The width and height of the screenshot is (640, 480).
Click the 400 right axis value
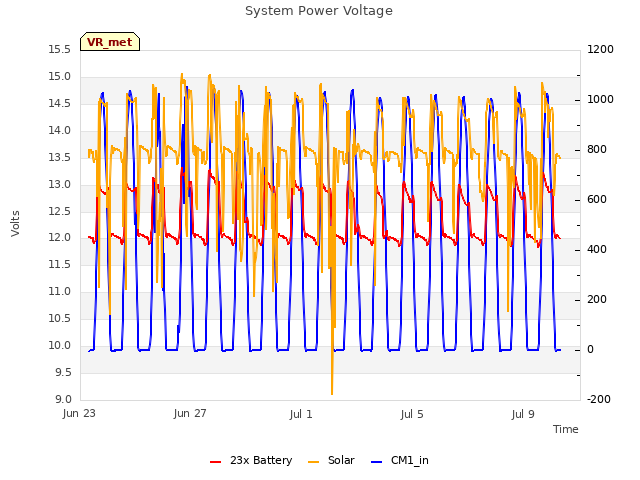[x=597, y=249]
